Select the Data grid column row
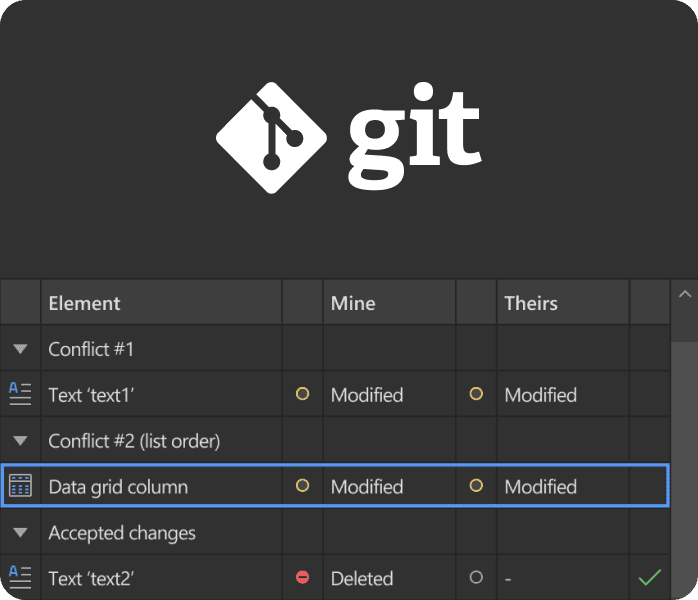 pyautogui.click(x=118, y=487)
